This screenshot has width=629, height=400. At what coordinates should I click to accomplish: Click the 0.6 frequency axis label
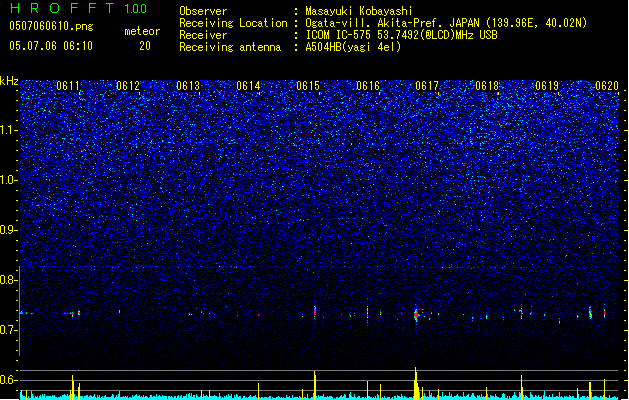pyautogui.click(x=9, y=380)
